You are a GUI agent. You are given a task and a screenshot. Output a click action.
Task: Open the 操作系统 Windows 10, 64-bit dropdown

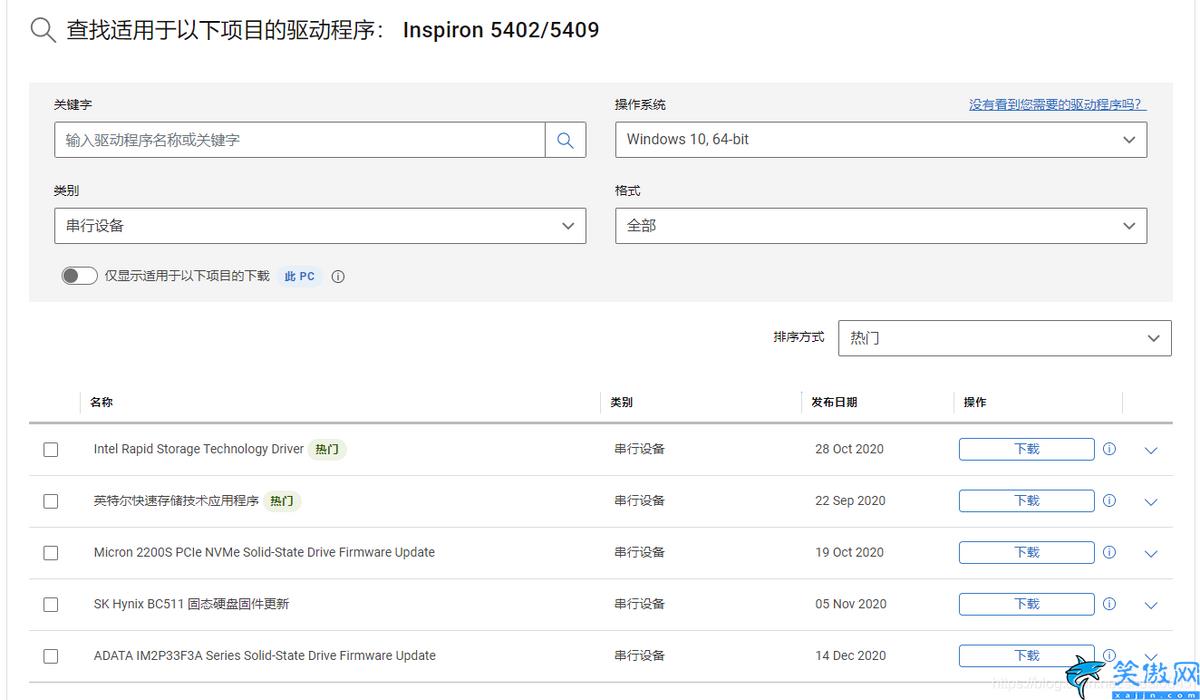(x=881, y=140)
